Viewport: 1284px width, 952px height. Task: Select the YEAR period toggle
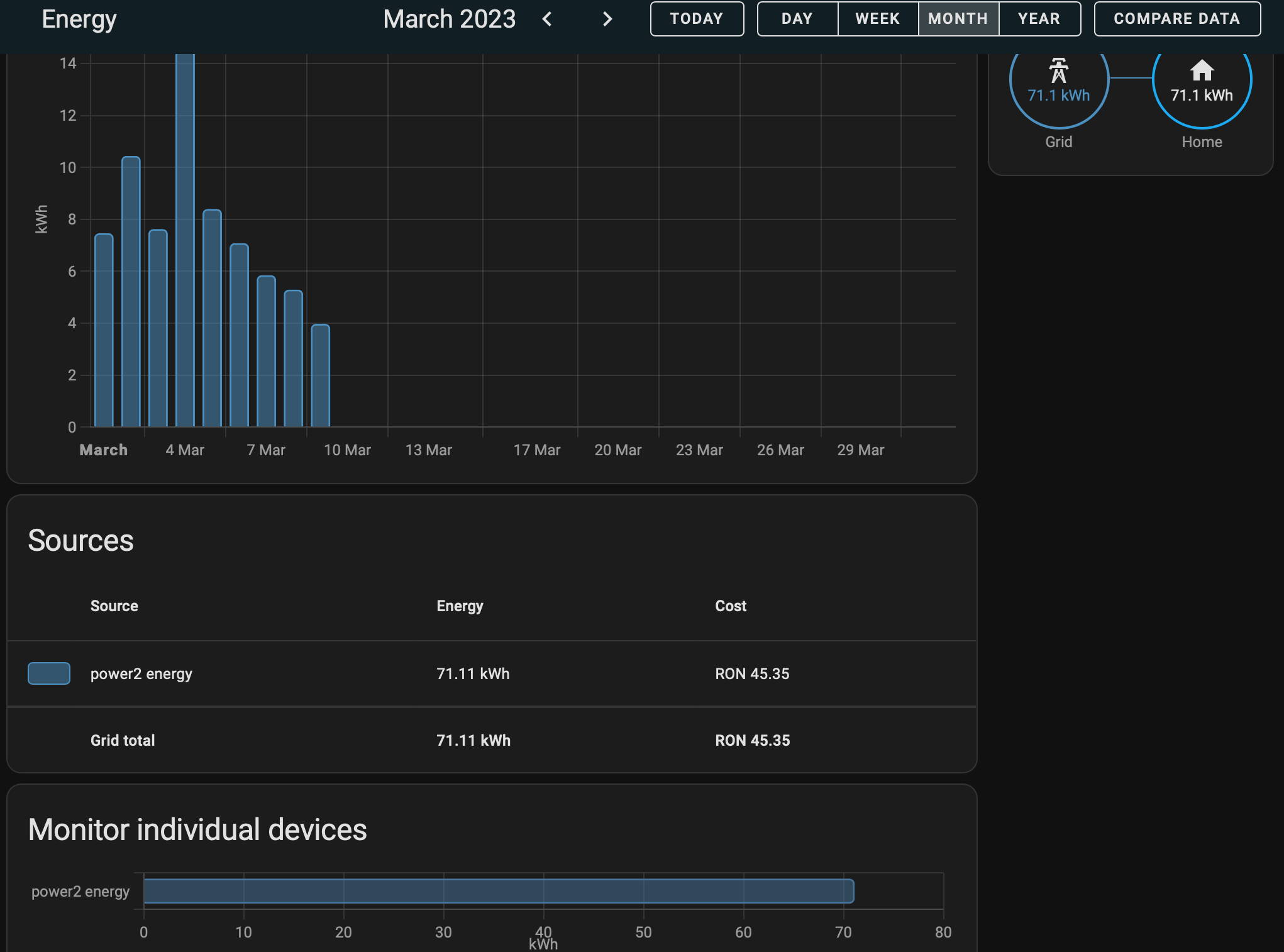(x=1039, y=19)
